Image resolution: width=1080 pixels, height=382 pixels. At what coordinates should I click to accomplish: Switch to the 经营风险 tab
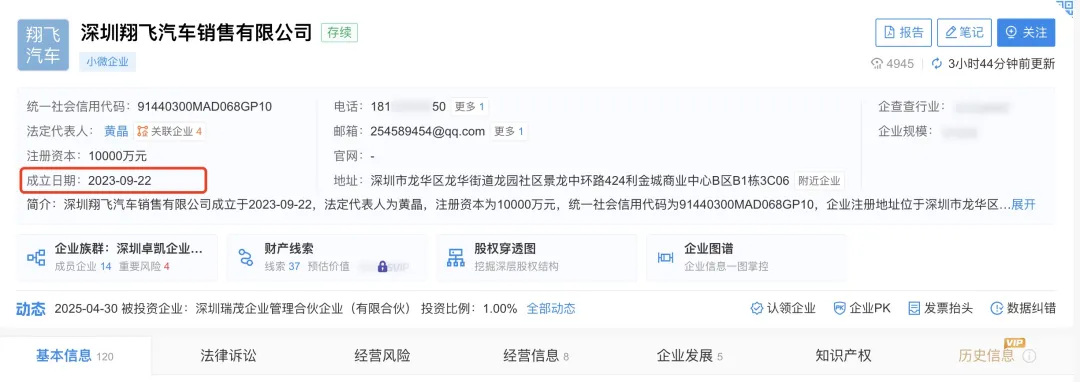coord(382,356)
